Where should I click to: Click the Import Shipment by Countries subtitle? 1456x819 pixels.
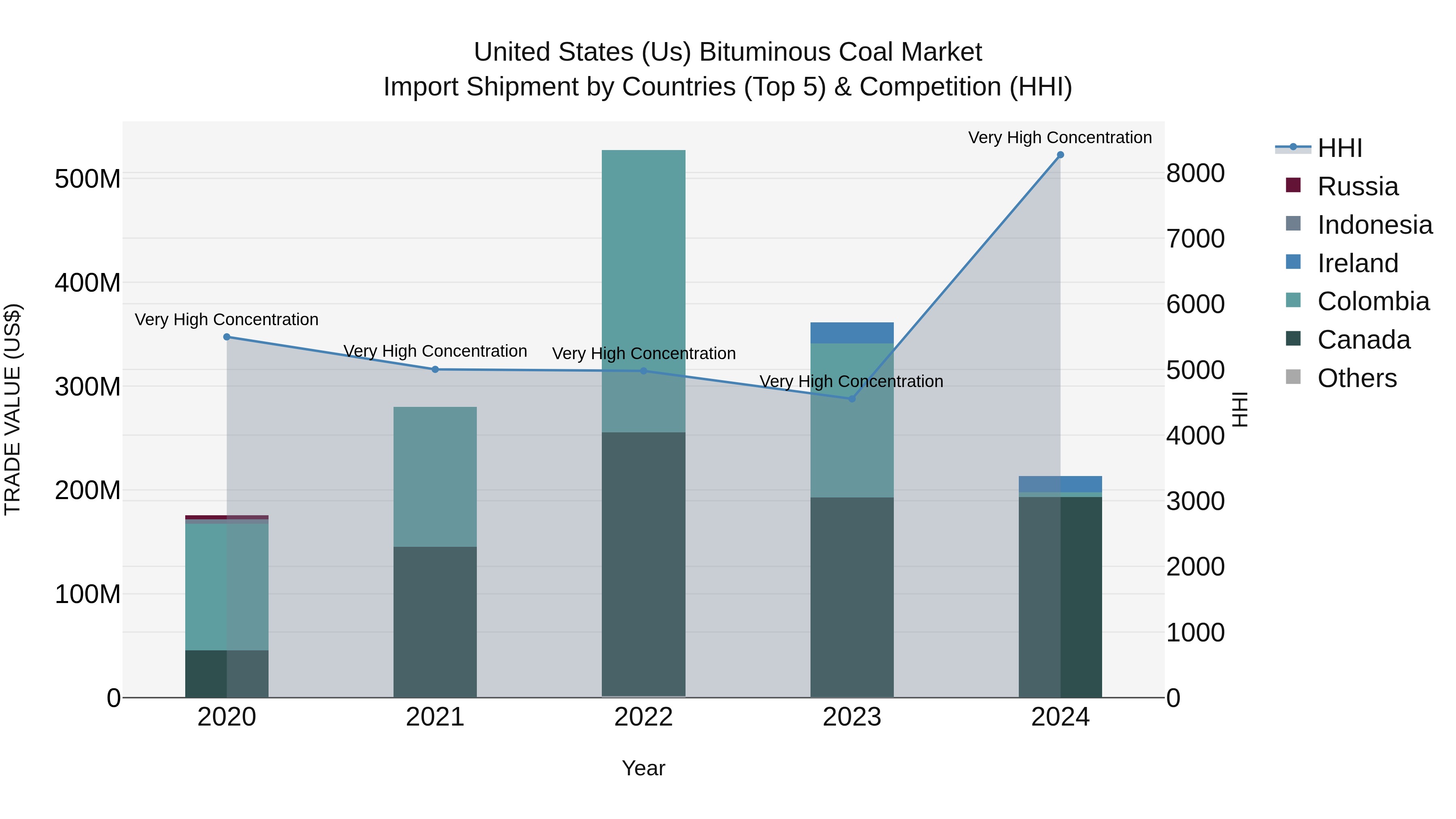728,87
